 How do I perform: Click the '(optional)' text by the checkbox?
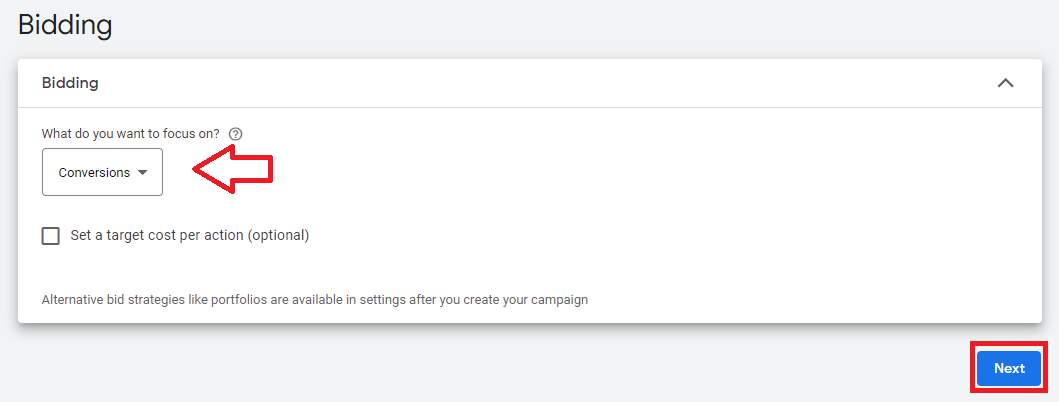[x=278, y=236]
